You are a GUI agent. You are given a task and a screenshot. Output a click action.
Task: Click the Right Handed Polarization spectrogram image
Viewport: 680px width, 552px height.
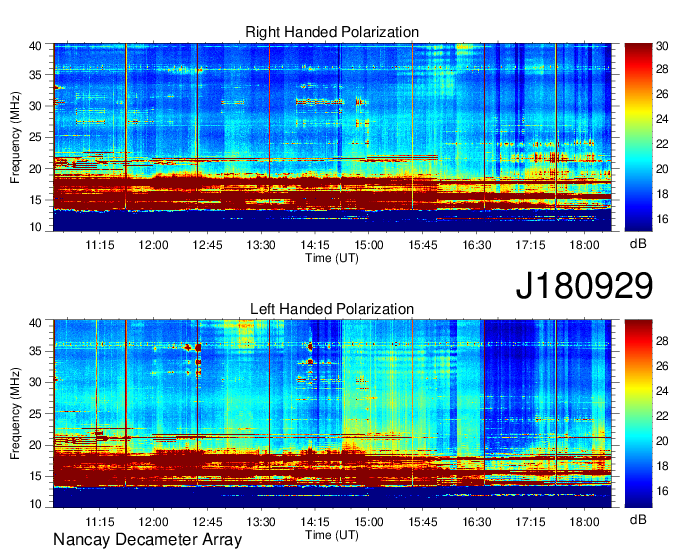[x=332, y=137]
